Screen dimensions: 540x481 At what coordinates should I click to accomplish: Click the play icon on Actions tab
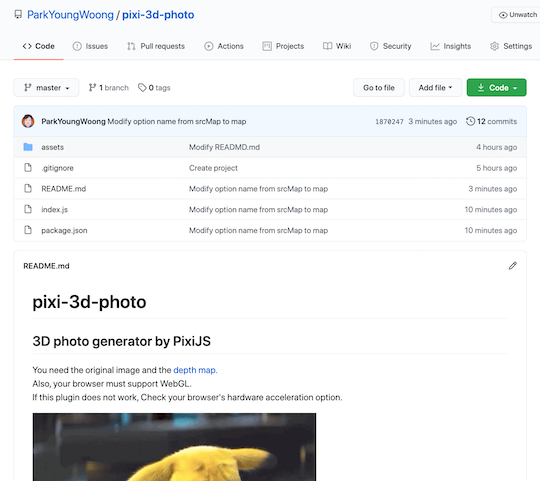pos(209,46)
